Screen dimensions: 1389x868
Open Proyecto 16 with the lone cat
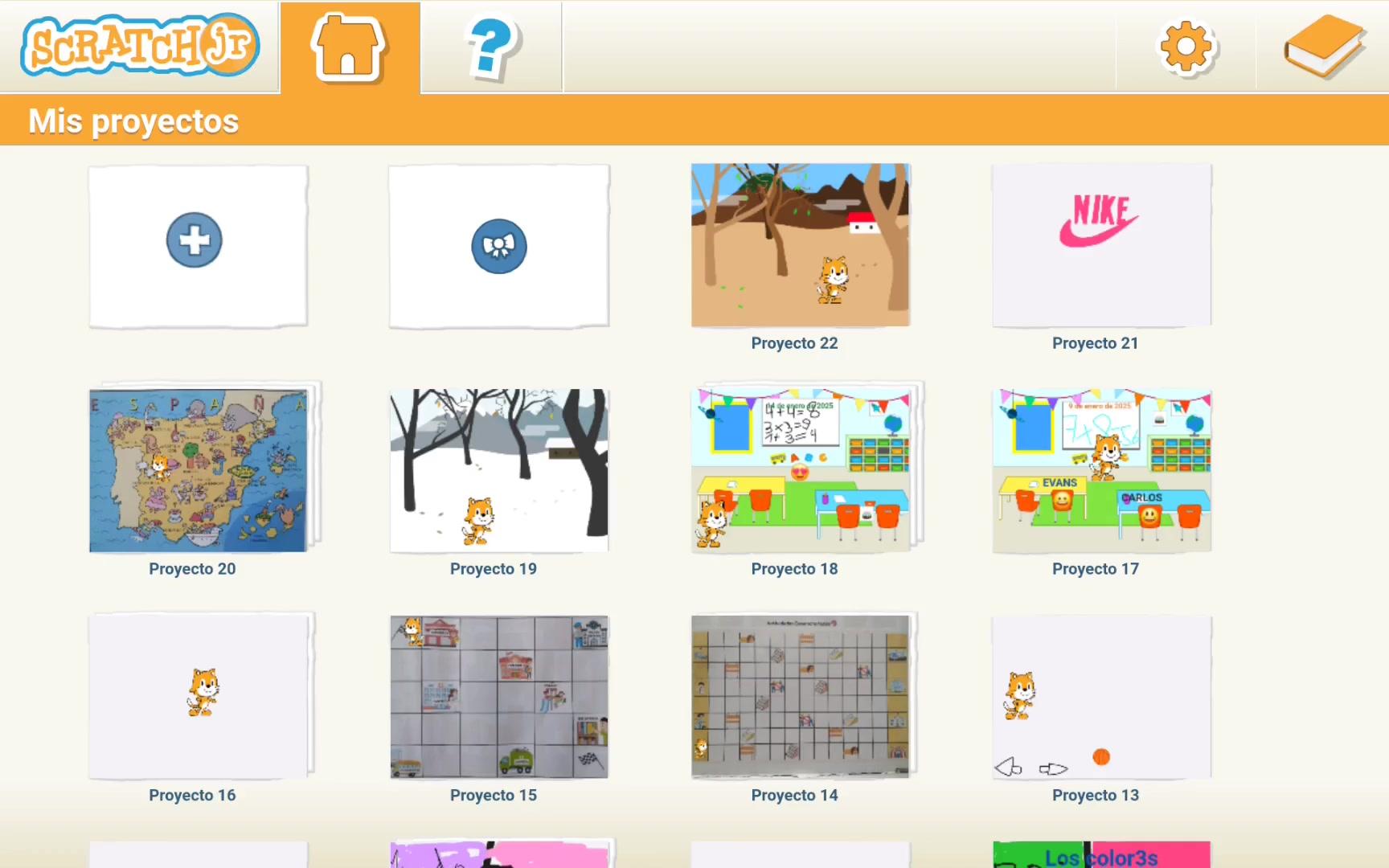point(198,697)
